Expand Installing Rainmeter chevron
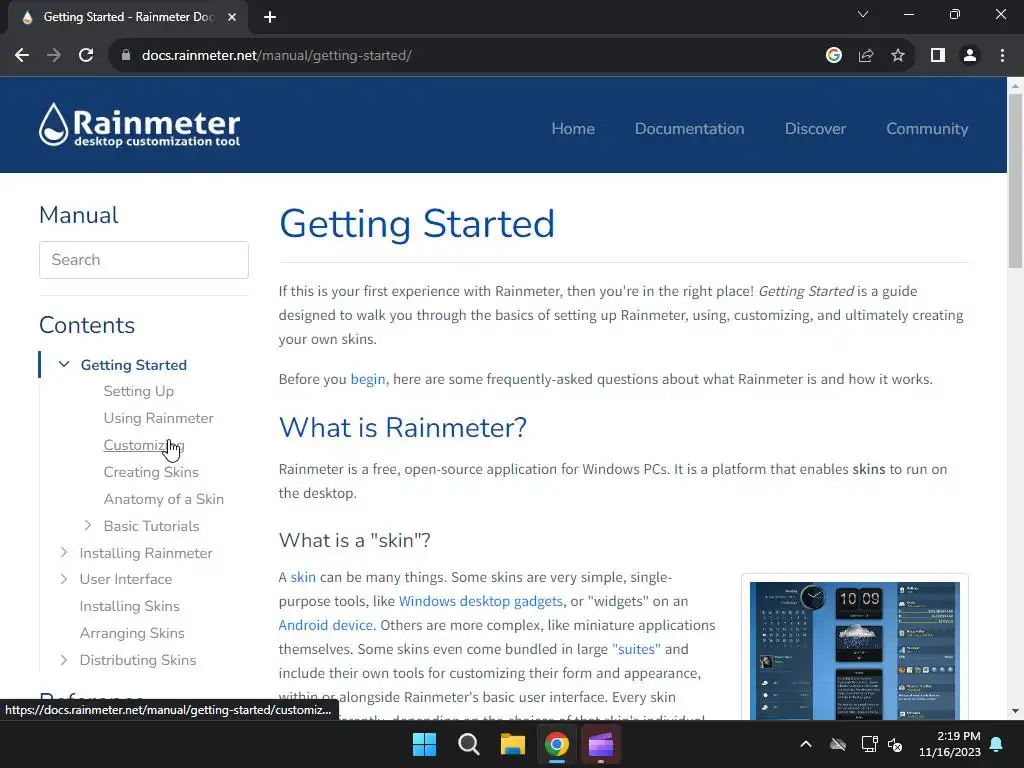 [63, 552]
